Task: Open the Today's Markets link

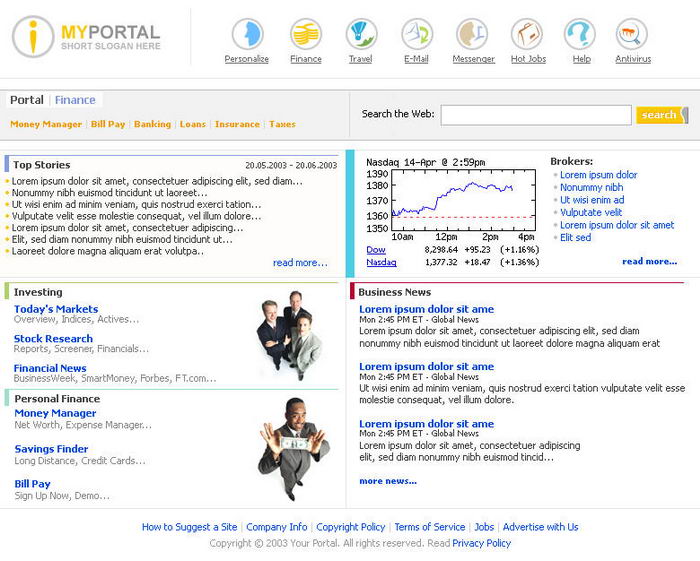Action: pyautogui.click(x=56, y=309)
